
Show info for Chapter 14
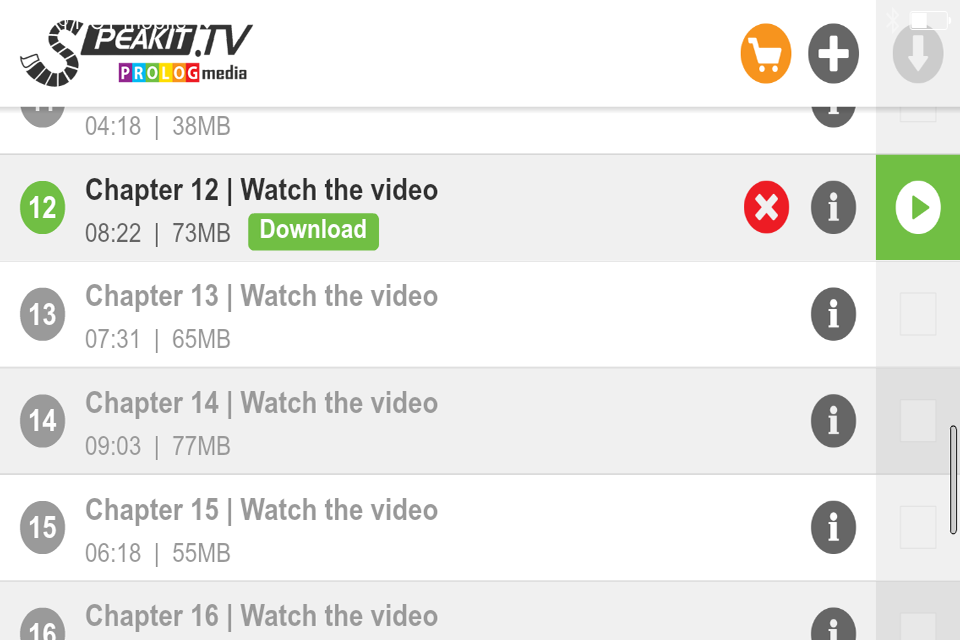[833, 421]
